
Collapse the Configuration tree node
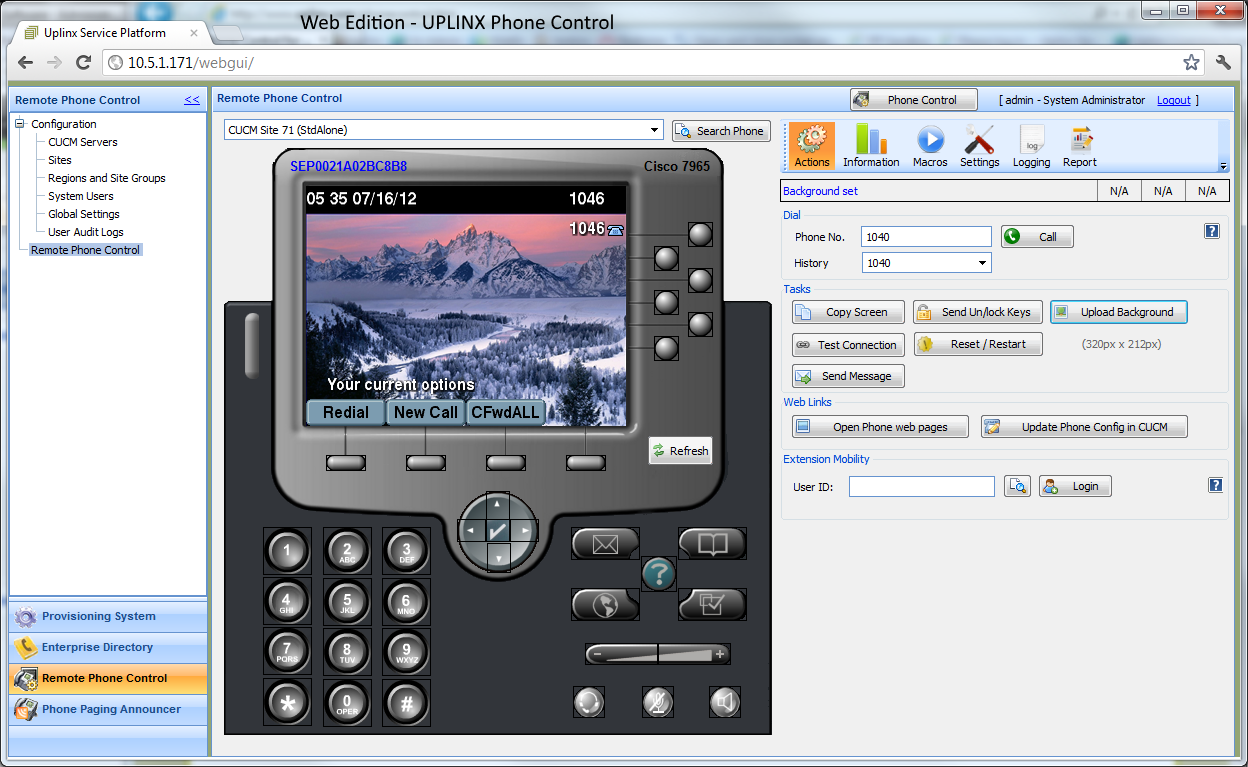(x=19, y=124)
